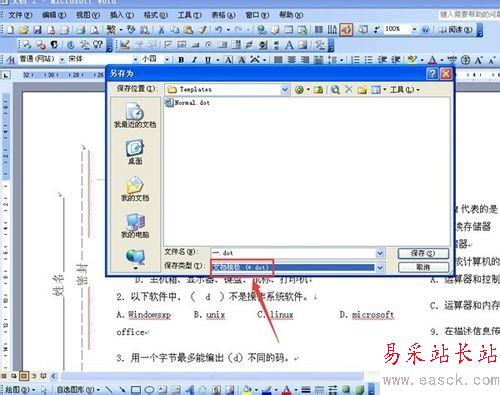
Task: Select the Line drawing tool
Action: (x=109, y=389)
